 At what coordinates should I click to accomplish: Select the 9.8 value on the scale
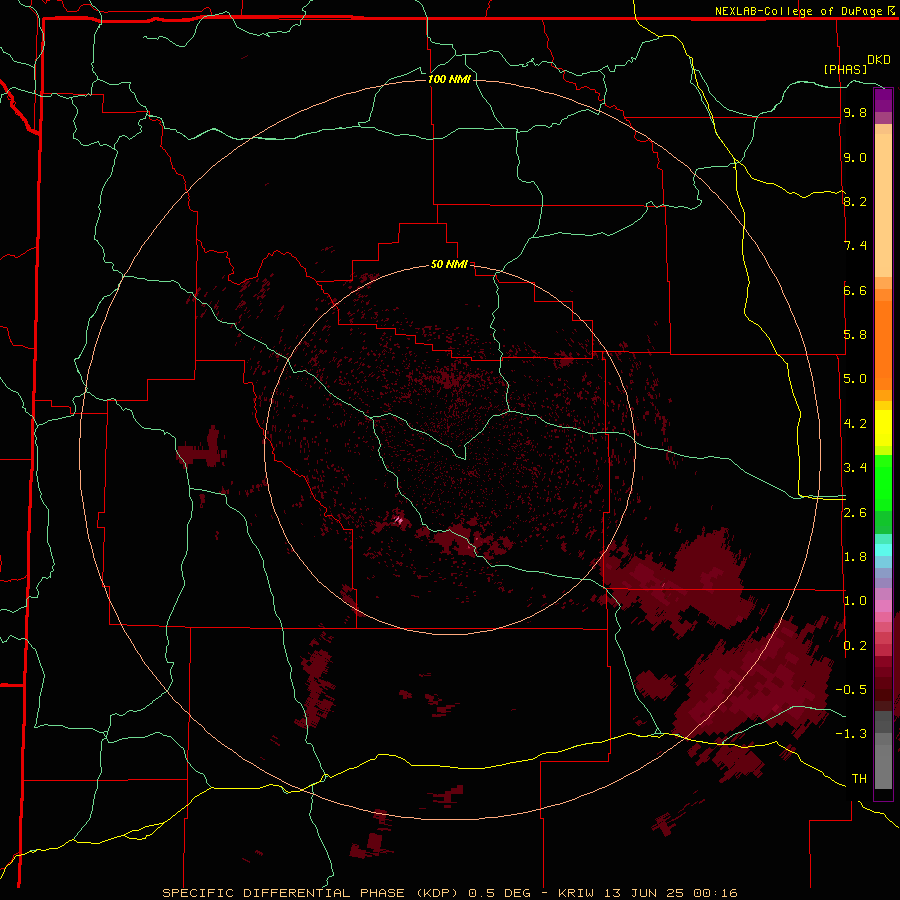pyautogui.click(x=855, y=112)
